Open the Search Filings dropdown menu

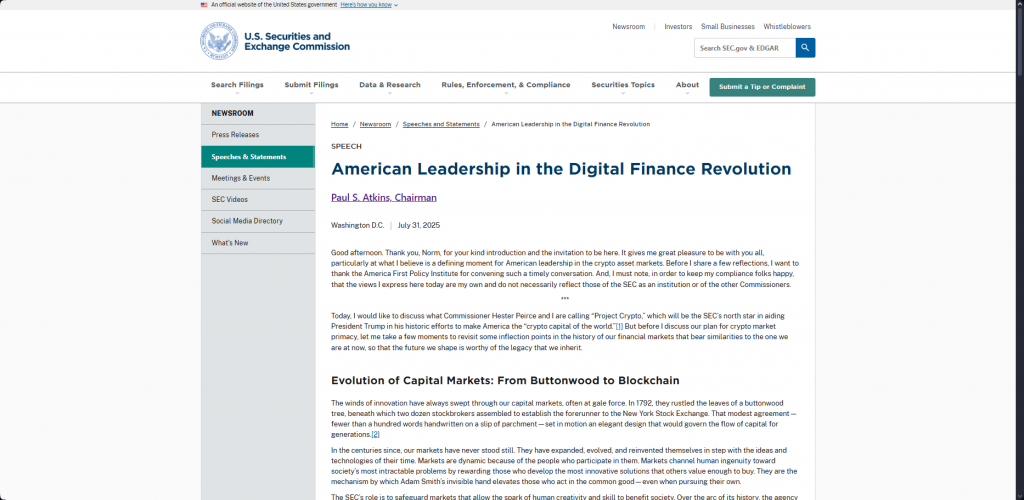pos(237,86)
